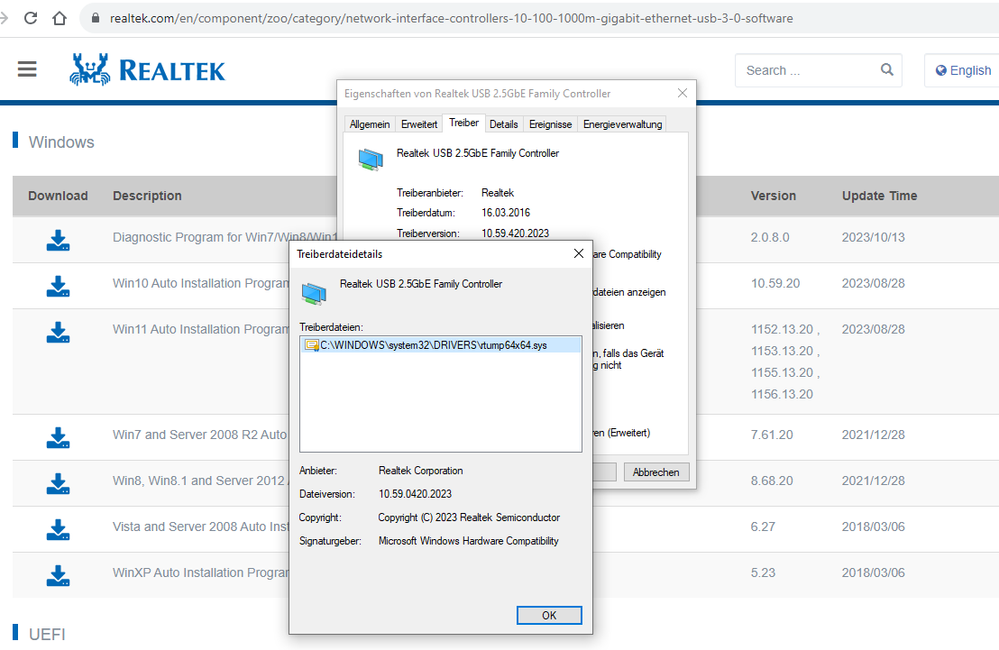Screen dimensions: 999x650
Task: Click Vista and Server 2008 description
Action: click(200, 526)
